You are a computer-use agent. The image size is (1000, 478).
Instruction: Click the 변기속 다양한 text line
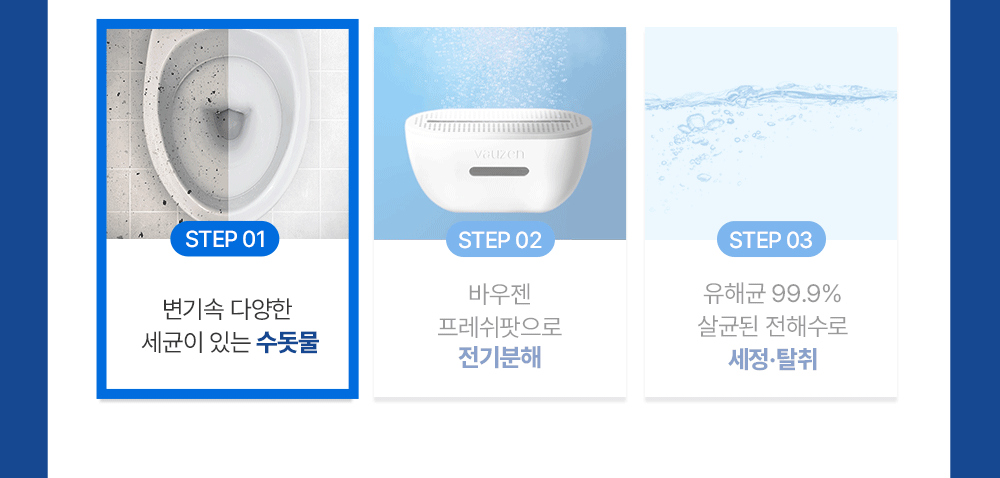tap(228, 310)
